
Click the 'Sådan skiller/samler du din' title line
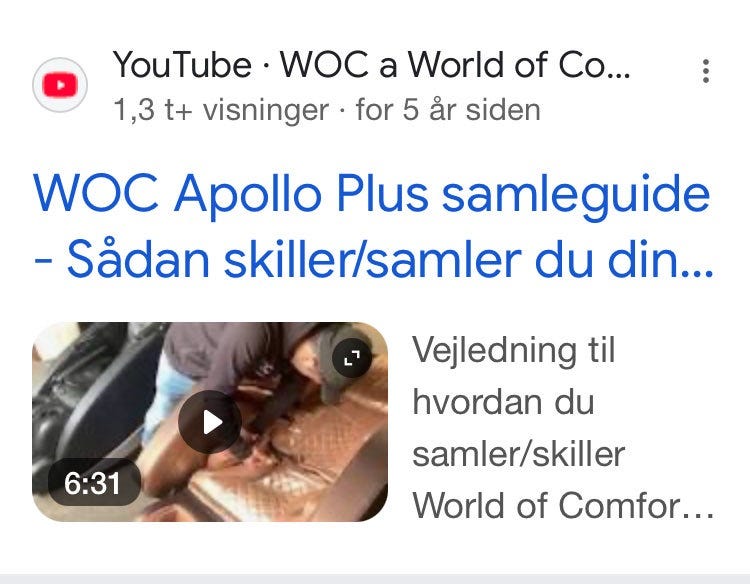373,260
